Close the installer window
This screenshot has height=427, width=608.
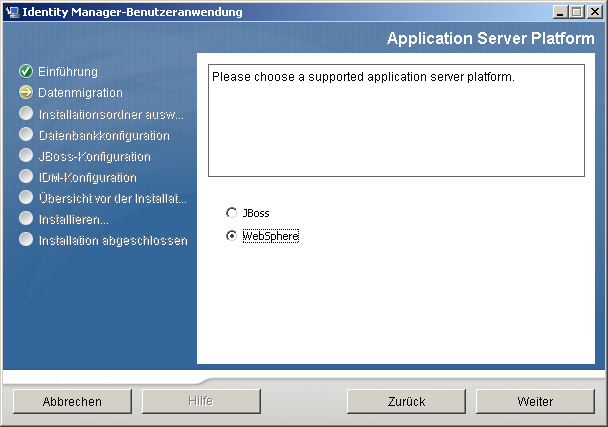coord(592,11)
